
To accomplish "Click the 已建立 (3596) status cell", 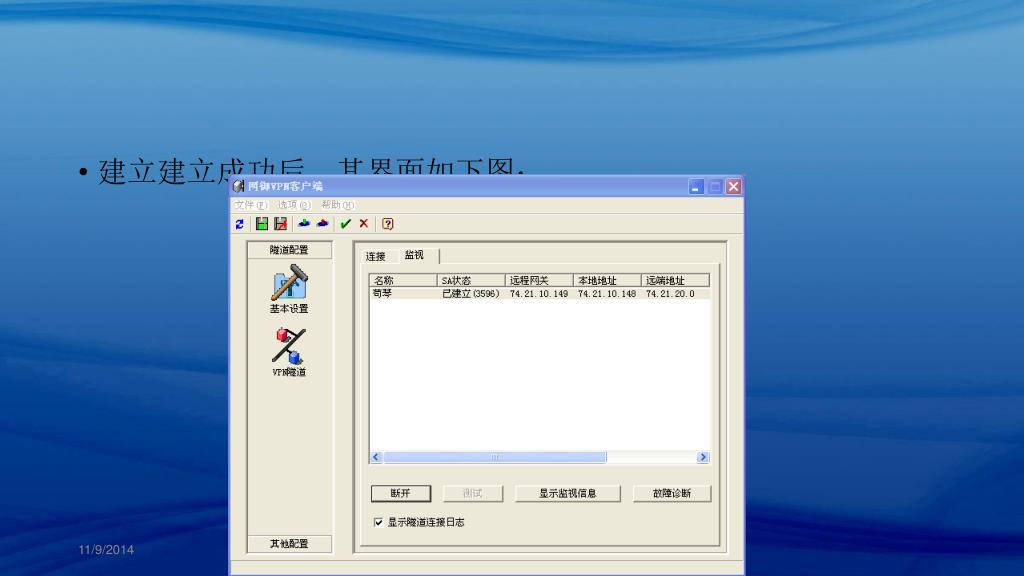I will click(470, 294).
